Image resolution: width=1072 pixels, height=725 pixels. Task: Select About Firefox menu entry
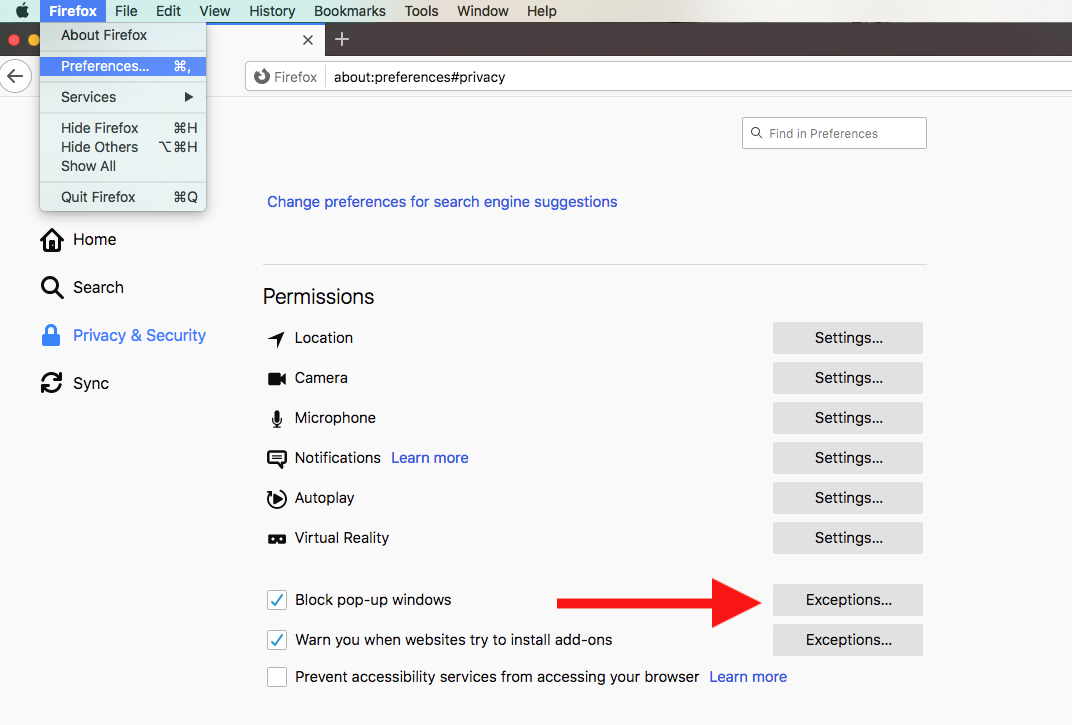click(123, 35)
